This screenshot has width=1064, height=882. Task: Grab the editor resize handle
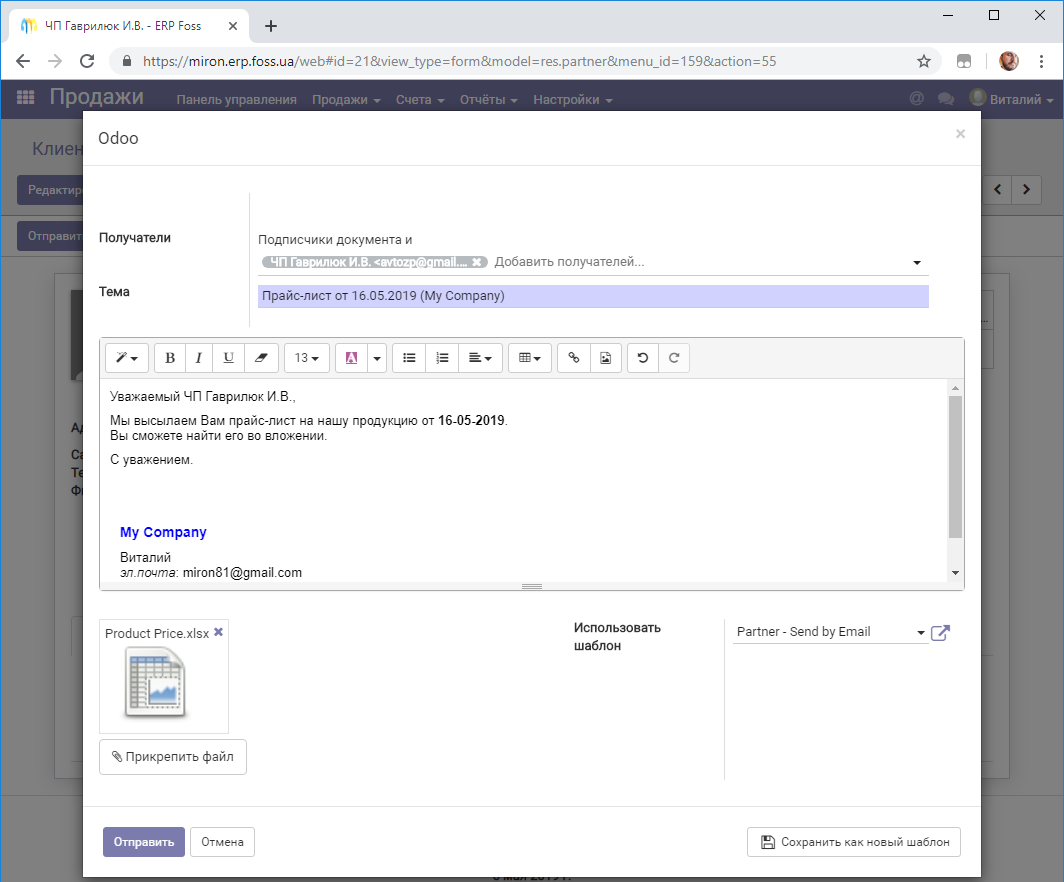[531, 586]
